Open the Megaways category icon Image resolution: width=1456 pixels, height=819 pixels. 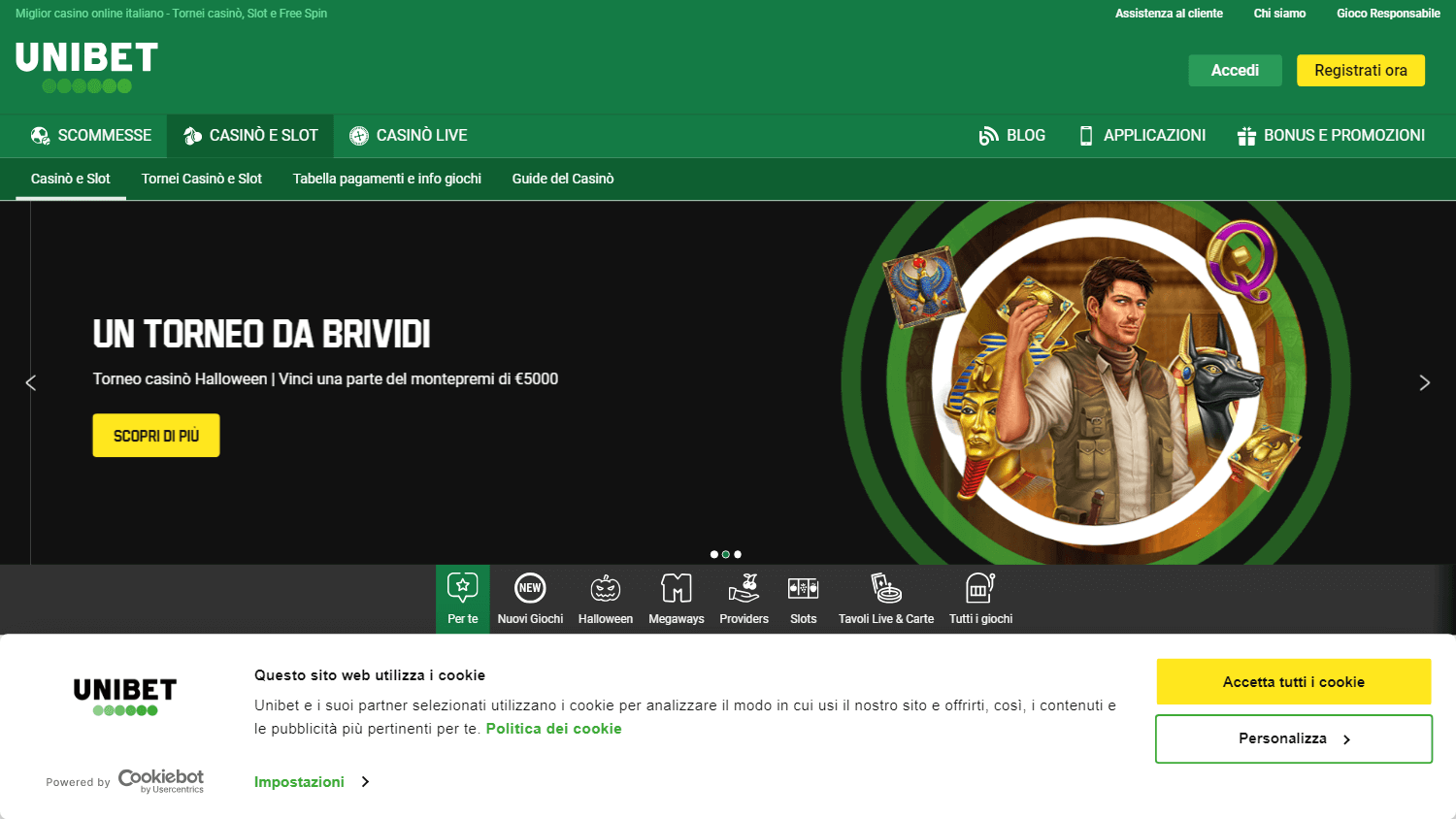(x=677, y=588)
